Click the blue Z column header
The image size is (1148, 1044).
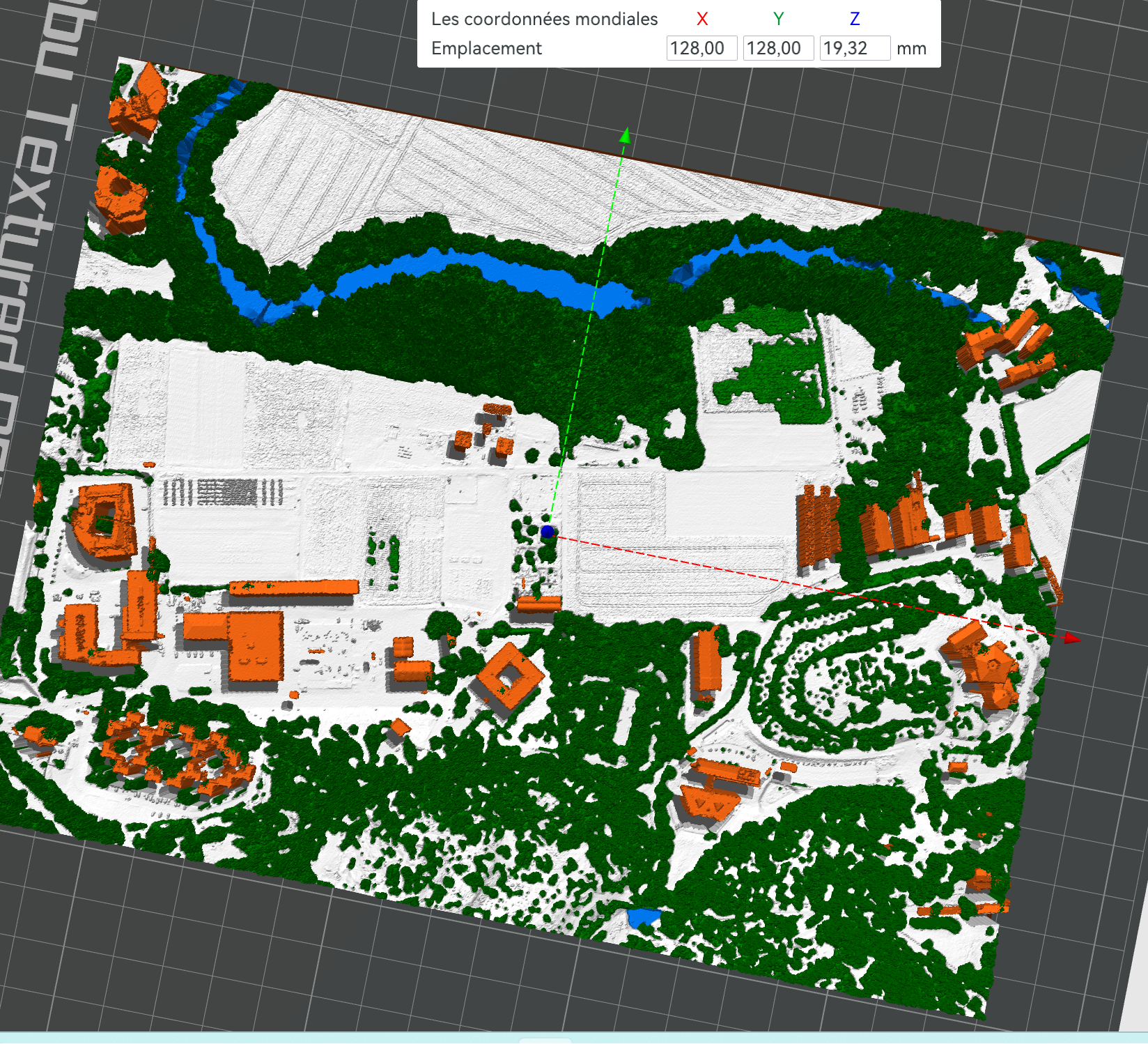click(855, 19)
